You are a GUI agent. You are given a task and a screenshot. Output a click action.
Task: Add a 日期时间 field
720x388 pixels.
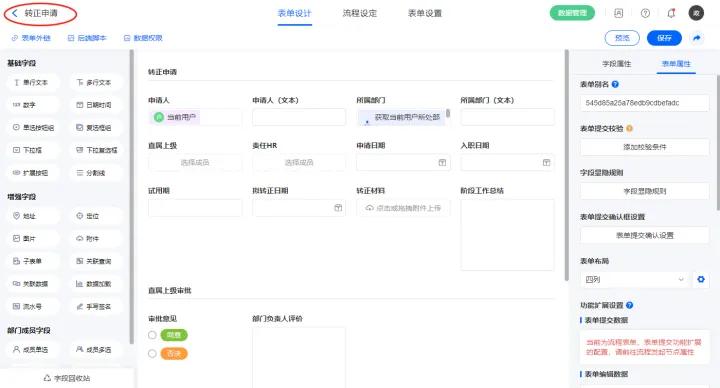96,105
